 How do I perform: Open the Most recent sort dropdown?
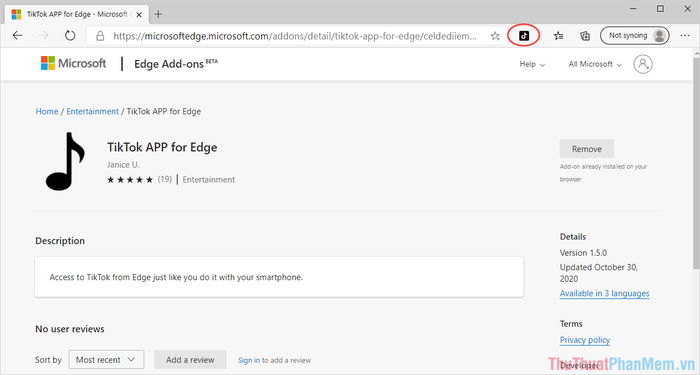coord(106,360)
